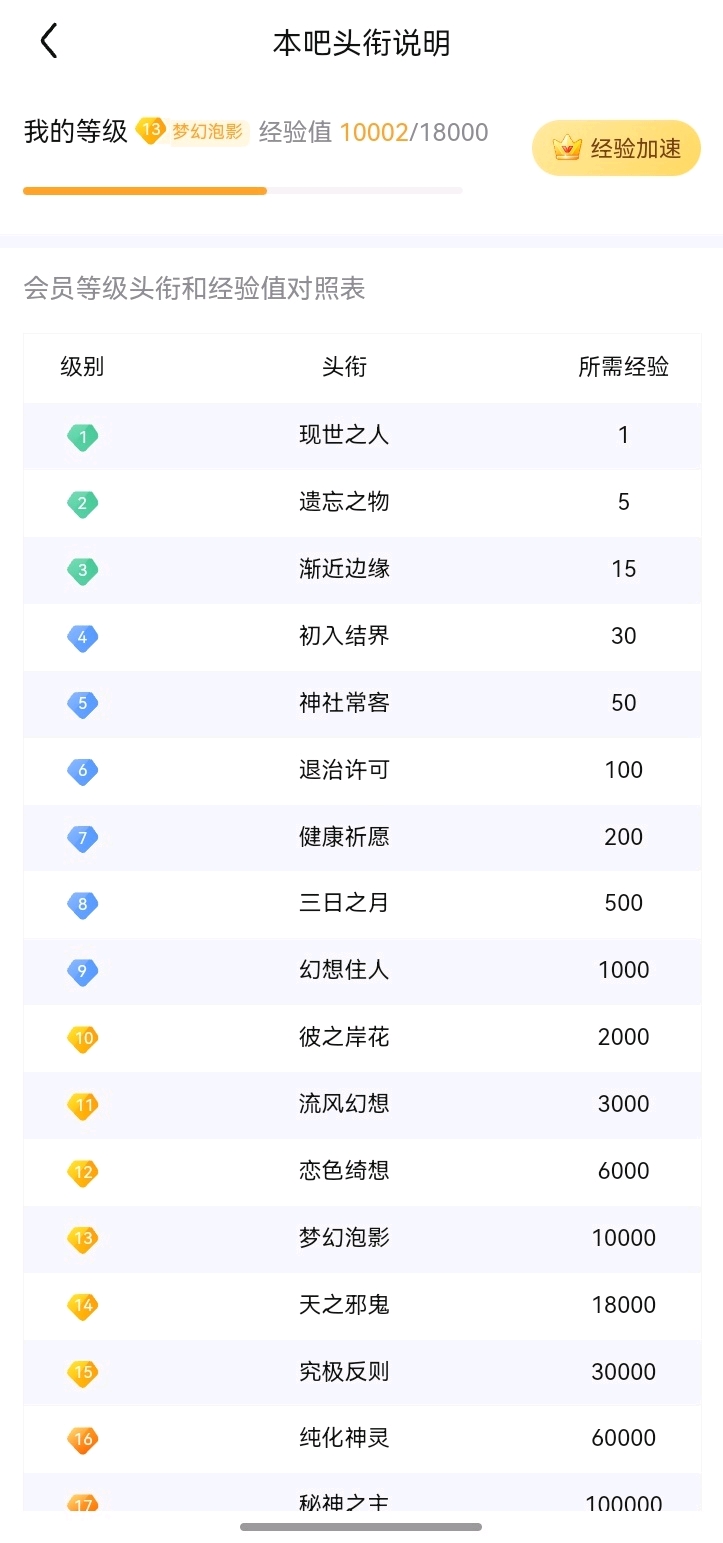Open the 经验加速 button

(x=616, y=148)
